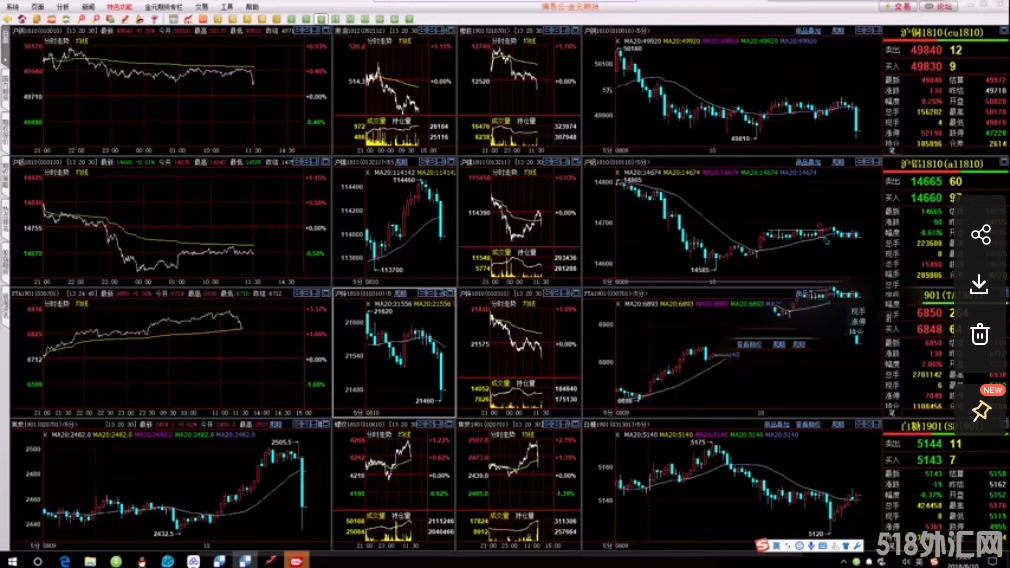Click the red line chart toolbar icon

tap(188, 19)
